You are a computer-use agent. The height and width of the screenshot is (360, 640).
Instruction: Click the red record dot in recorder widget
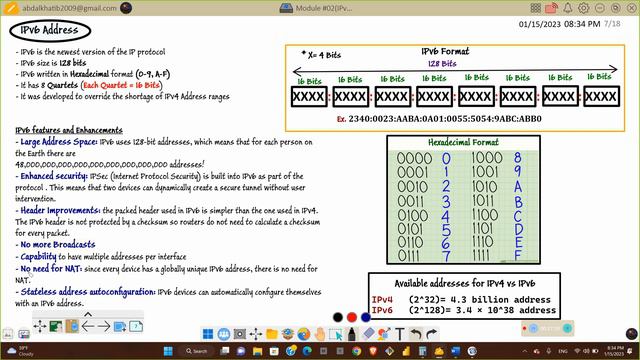pyautogui.click(x=524, y=328)
